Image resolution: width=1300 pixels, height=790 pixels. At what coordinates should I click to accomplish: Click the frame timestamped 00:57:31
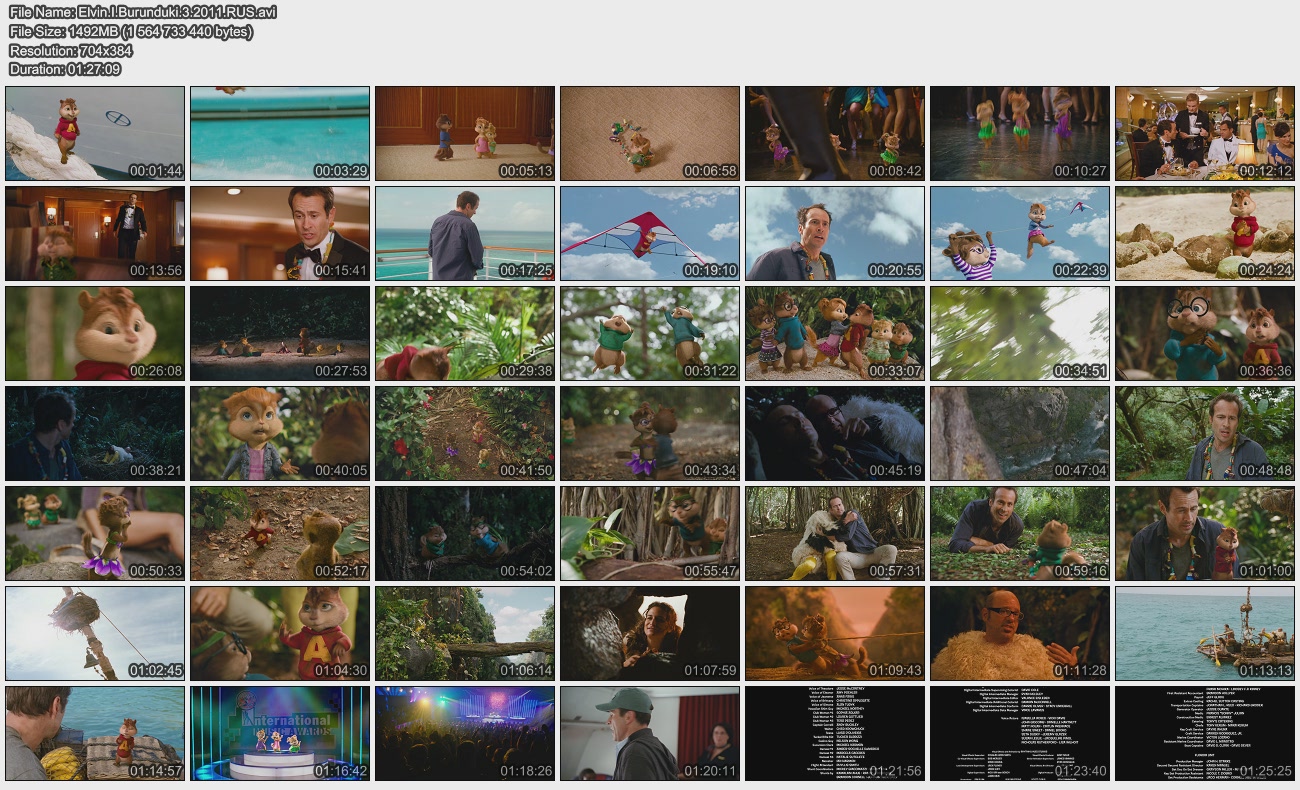pos(835,533)
